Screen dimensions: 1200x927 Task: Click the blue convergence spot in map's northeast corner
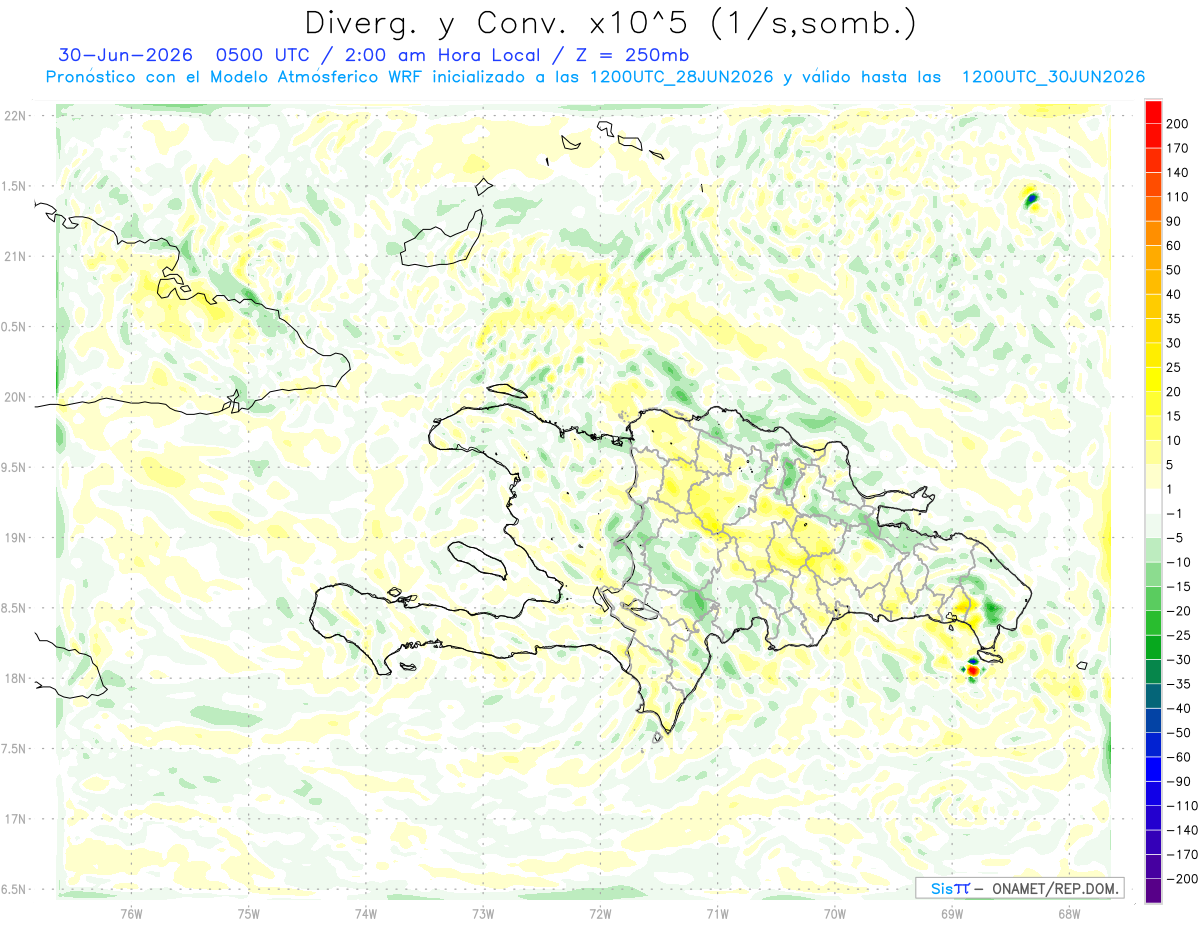pyautogui.click(x=1032, y=199)
